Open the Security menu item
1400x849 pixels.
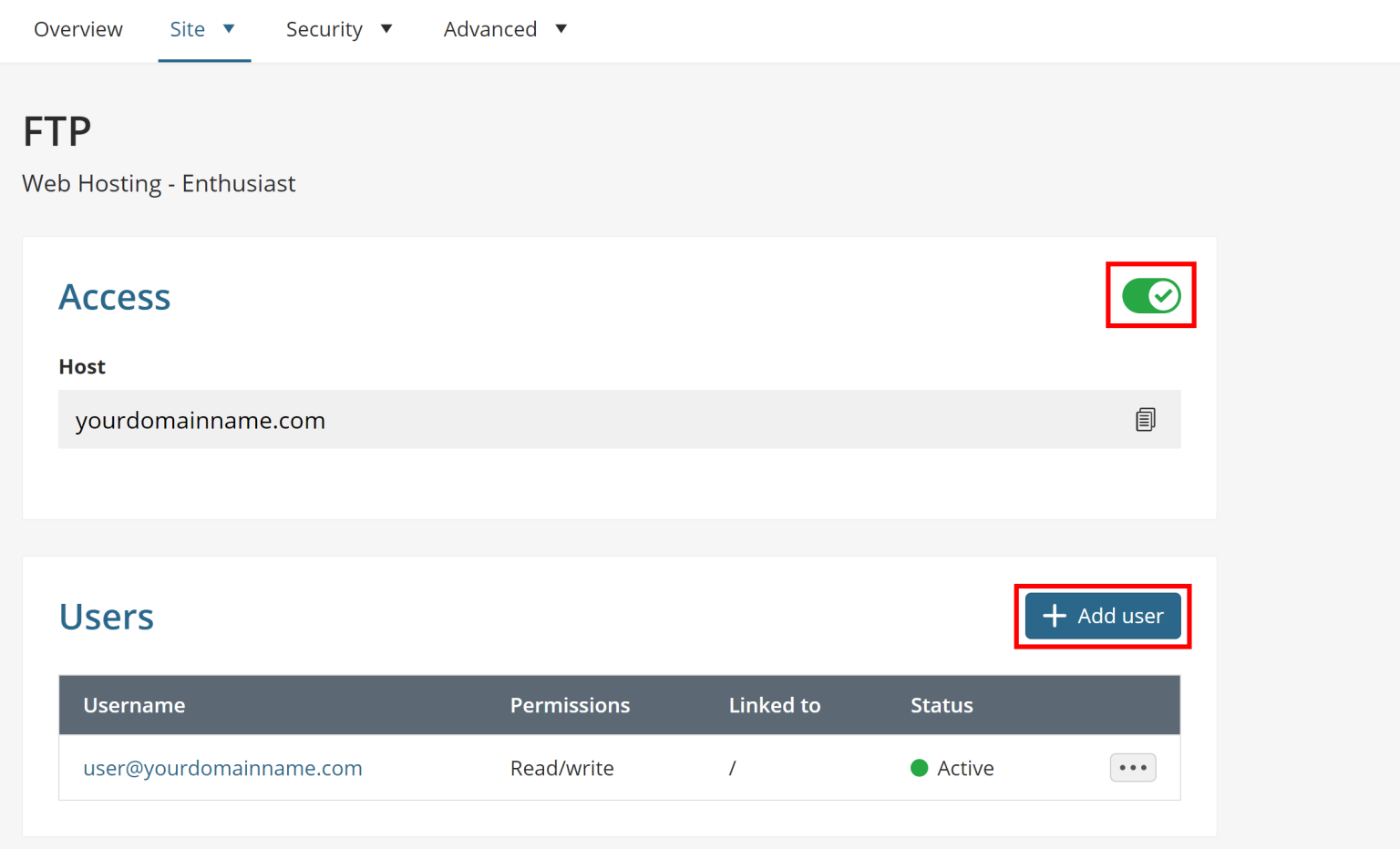(x=324, y=28)
